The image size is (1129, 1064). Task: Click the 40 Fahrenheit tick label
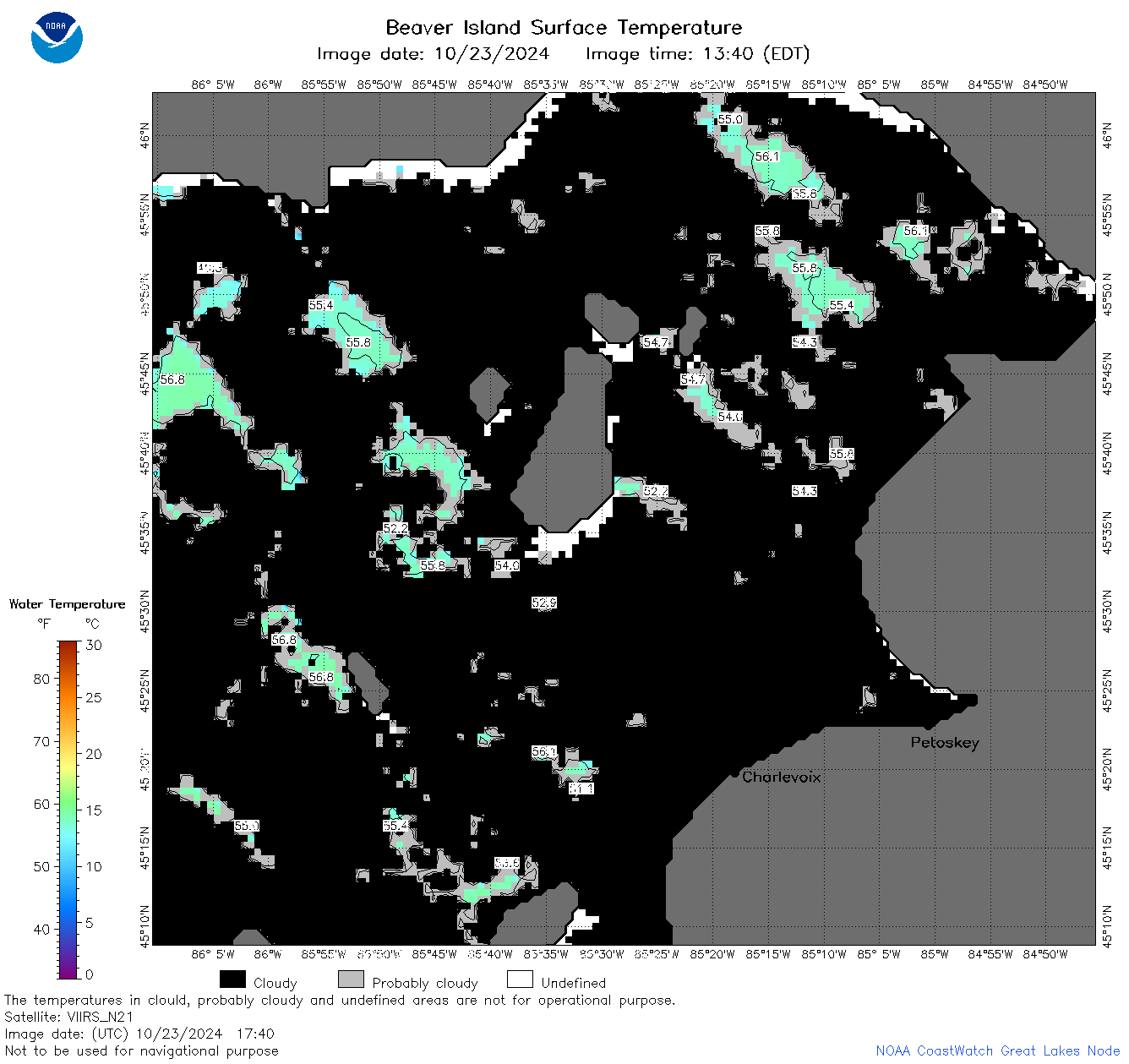(41, 929)
